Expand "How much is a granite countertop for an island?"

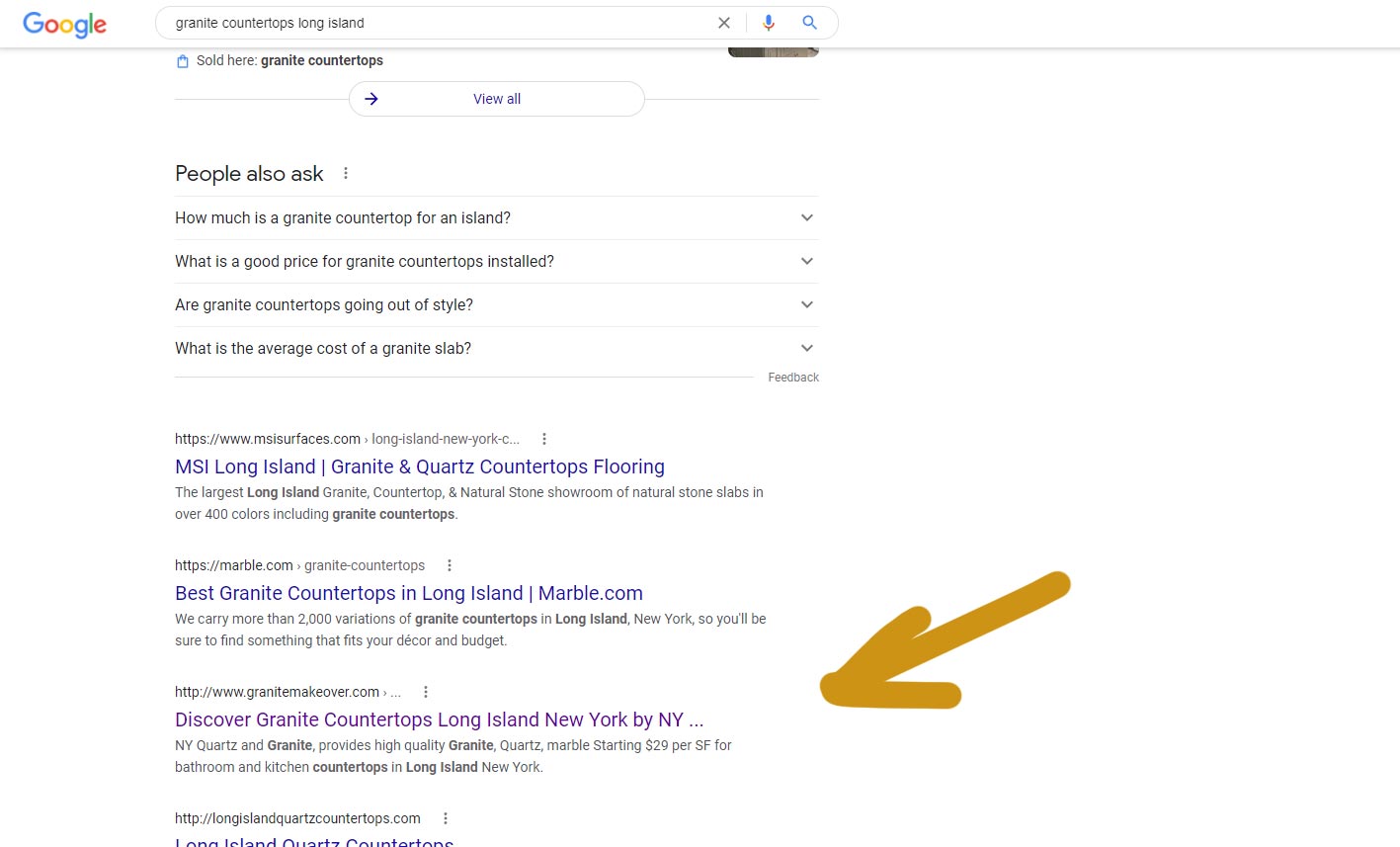pyautogui.click(x=497, y=217)
